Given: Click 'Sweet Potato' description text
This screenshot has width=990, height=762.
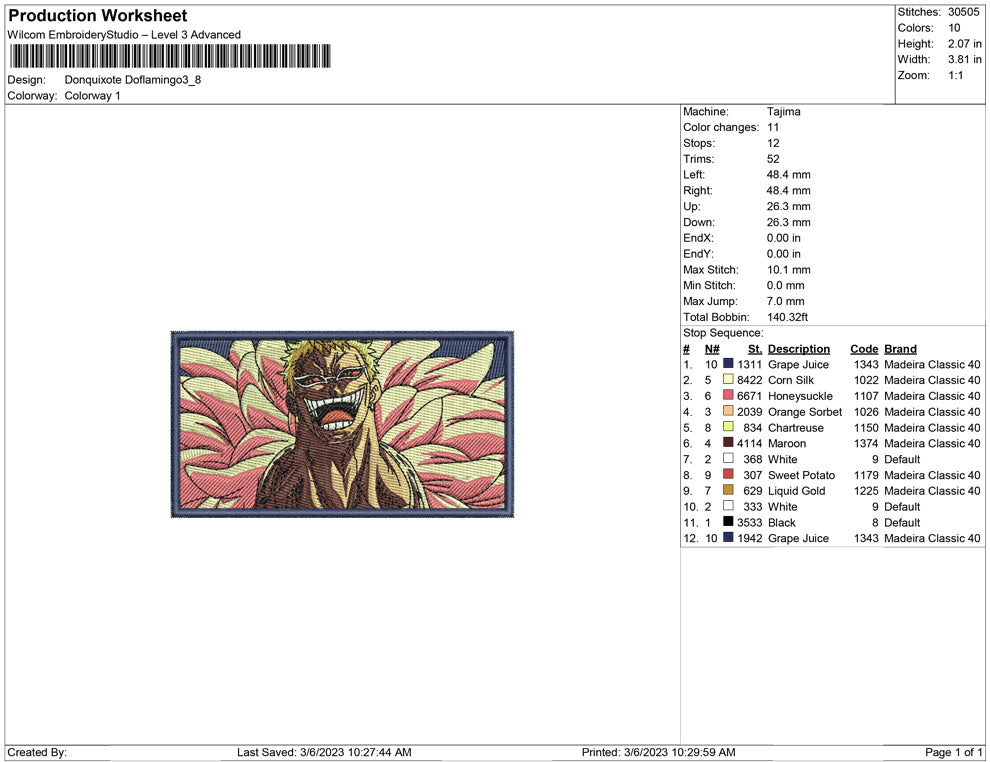Looking at the screenshot, I should click(801, 475).
